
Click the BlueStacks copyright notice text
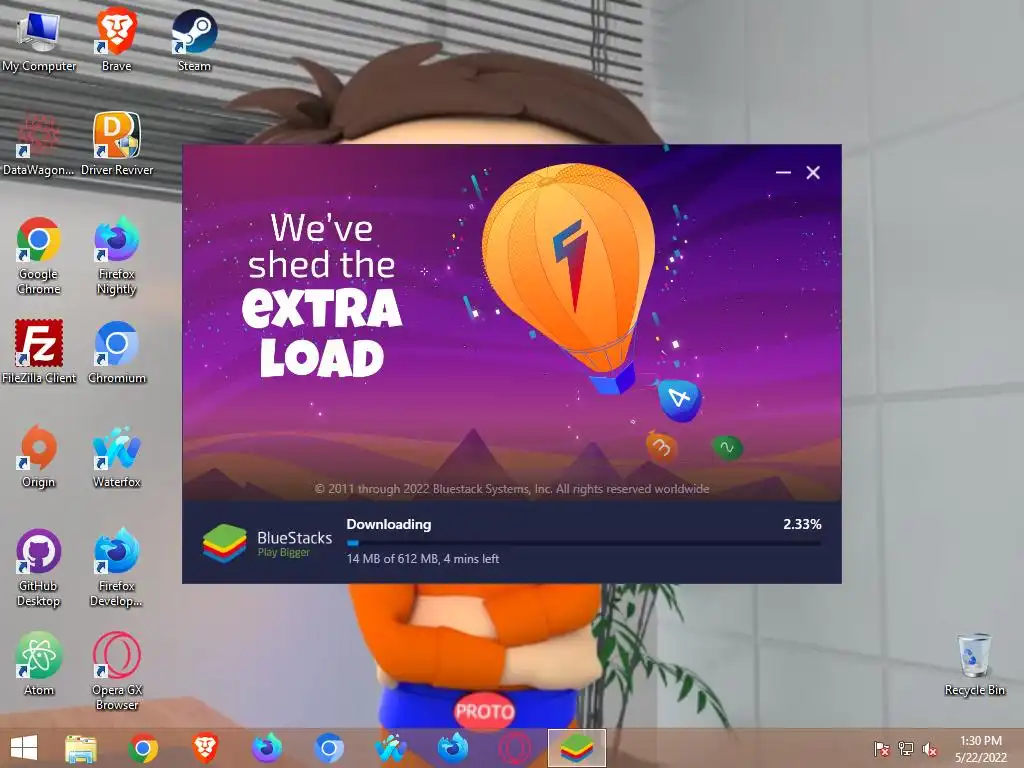click(512, 488)
